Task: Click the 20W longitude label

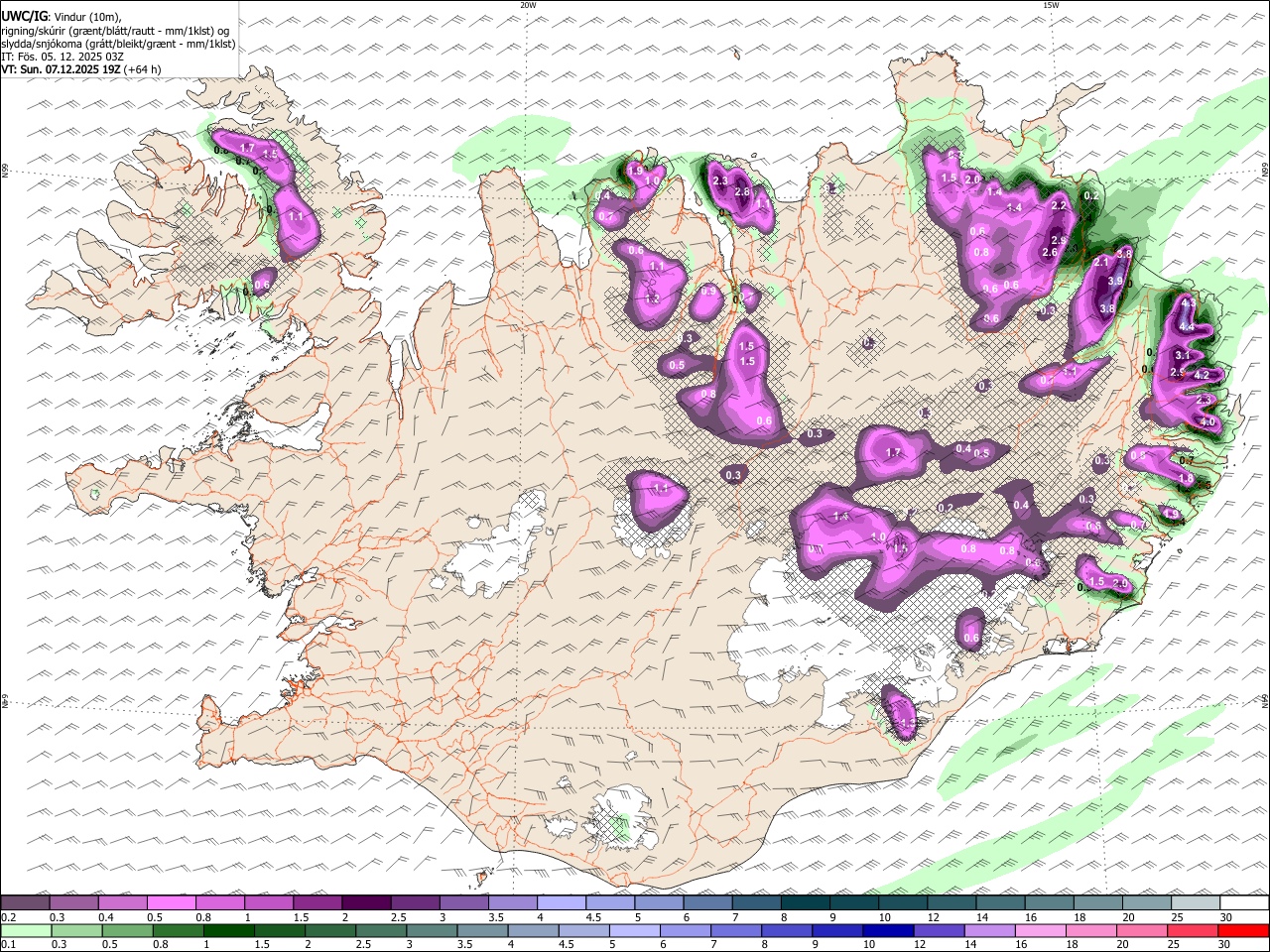Action: 528,5
